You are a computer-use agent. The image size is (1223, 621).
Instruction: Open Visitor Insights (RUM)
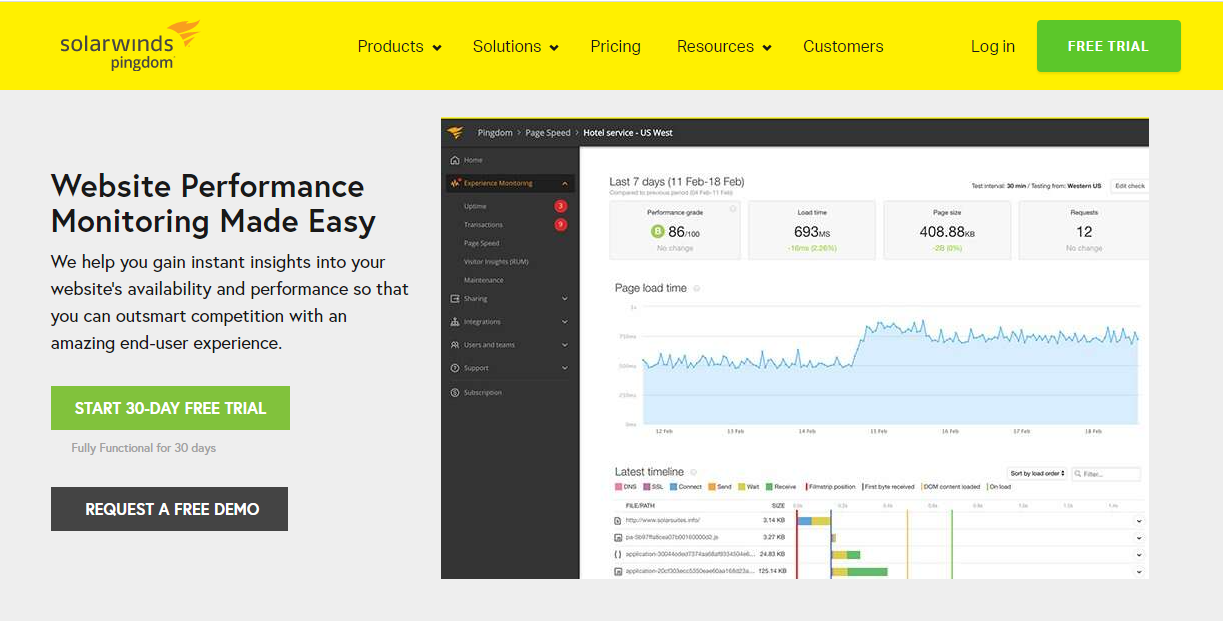pyautogui.click(x=496, y=262)
